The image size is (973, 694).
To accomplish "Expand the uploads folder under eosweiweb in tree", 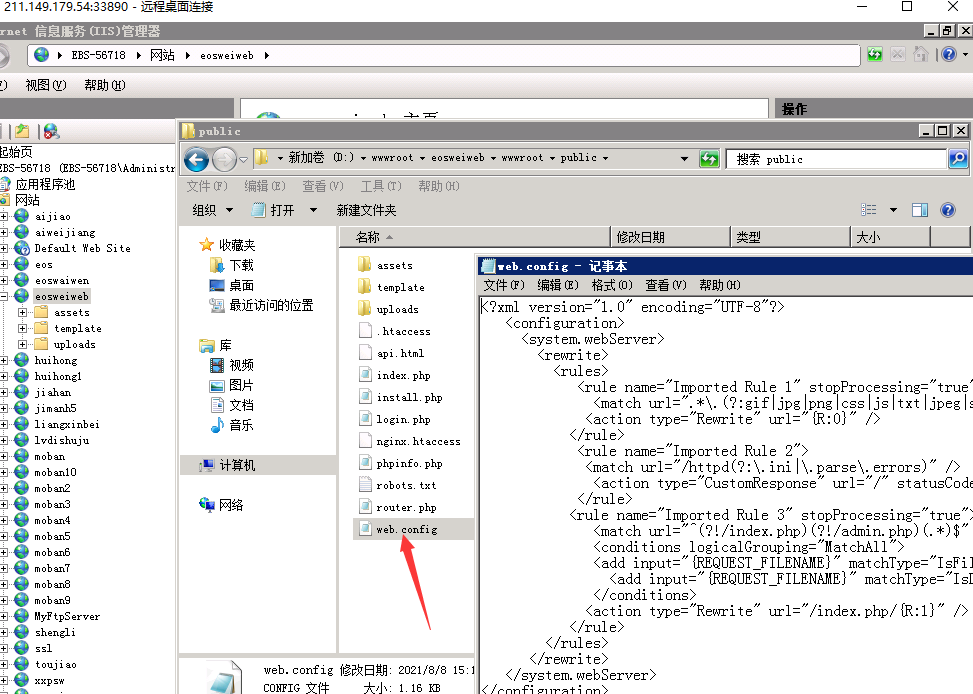I will pyautogui.click(x=24, y=345).
